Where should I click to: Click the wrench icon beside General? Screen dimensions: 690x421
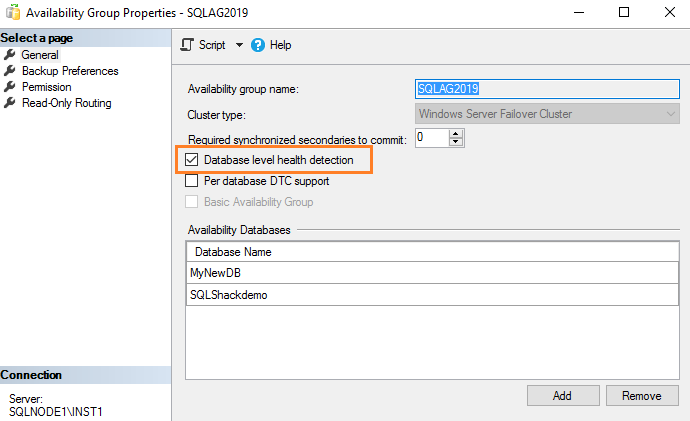(x=10, y=55)
